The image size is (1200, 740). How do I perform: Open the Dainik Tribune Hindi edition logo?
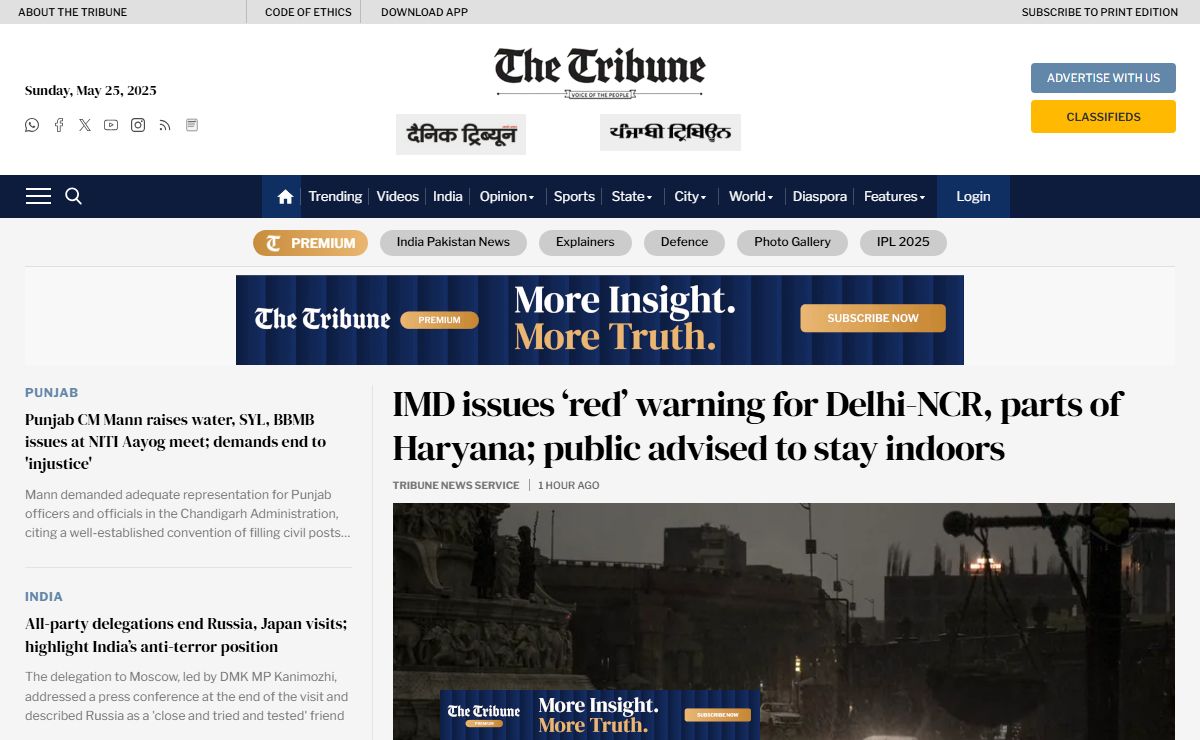pyautogui.click(x=461, y=134)
